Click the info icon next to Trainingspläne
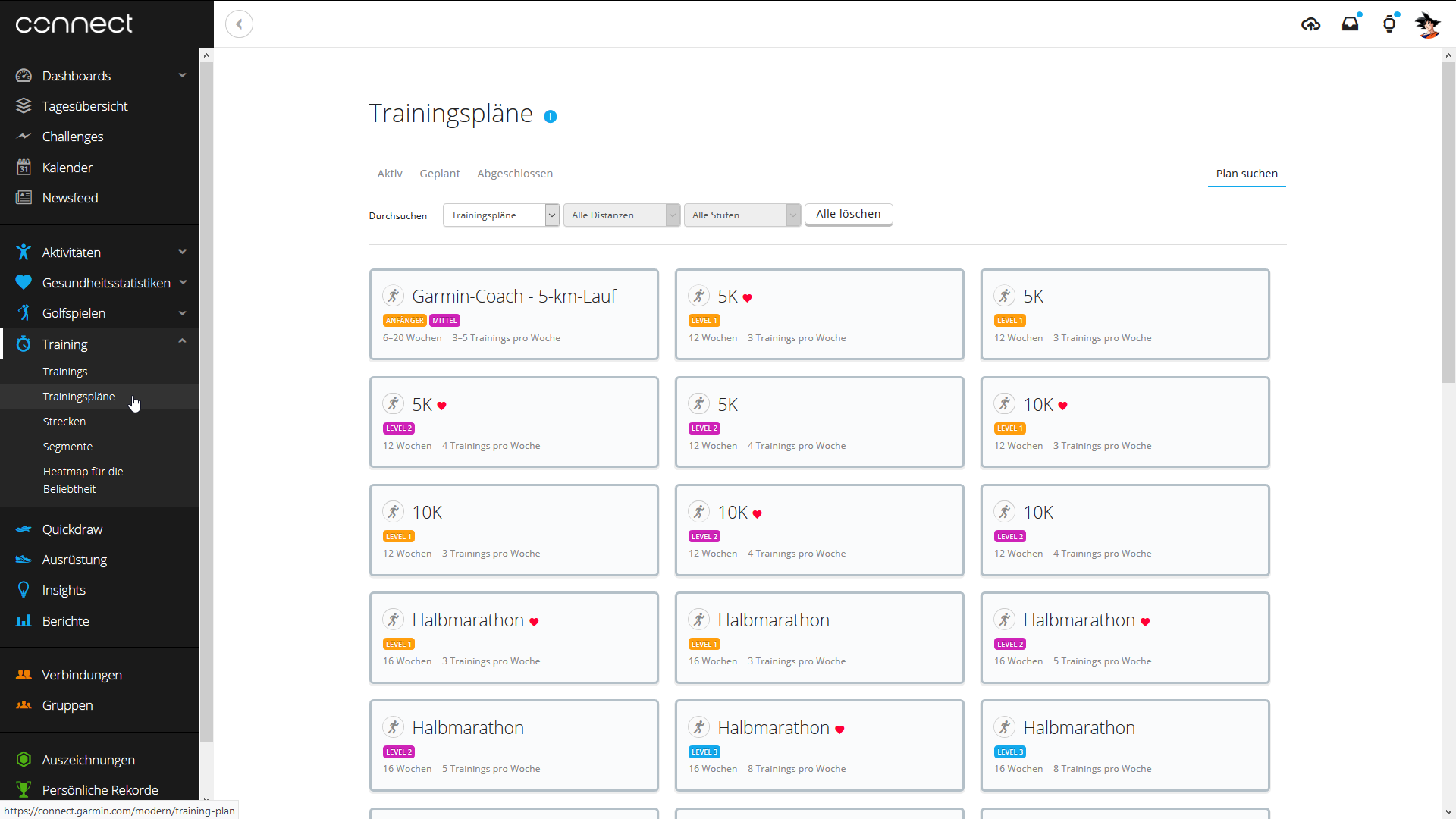 click(x=551, y=116)
